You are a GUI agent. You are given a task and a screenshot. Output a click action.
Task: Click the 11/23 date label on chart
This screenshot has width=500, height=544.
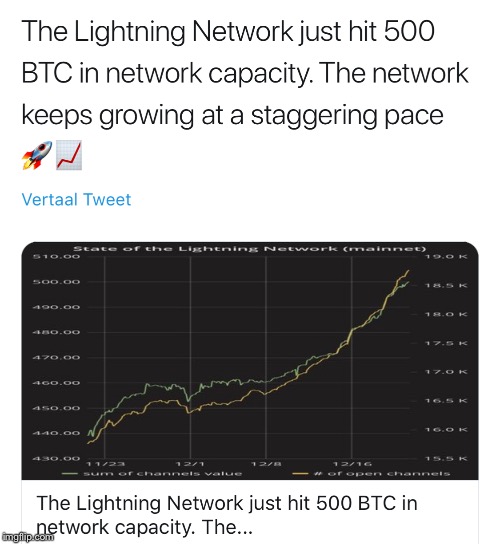click(105, 464)
